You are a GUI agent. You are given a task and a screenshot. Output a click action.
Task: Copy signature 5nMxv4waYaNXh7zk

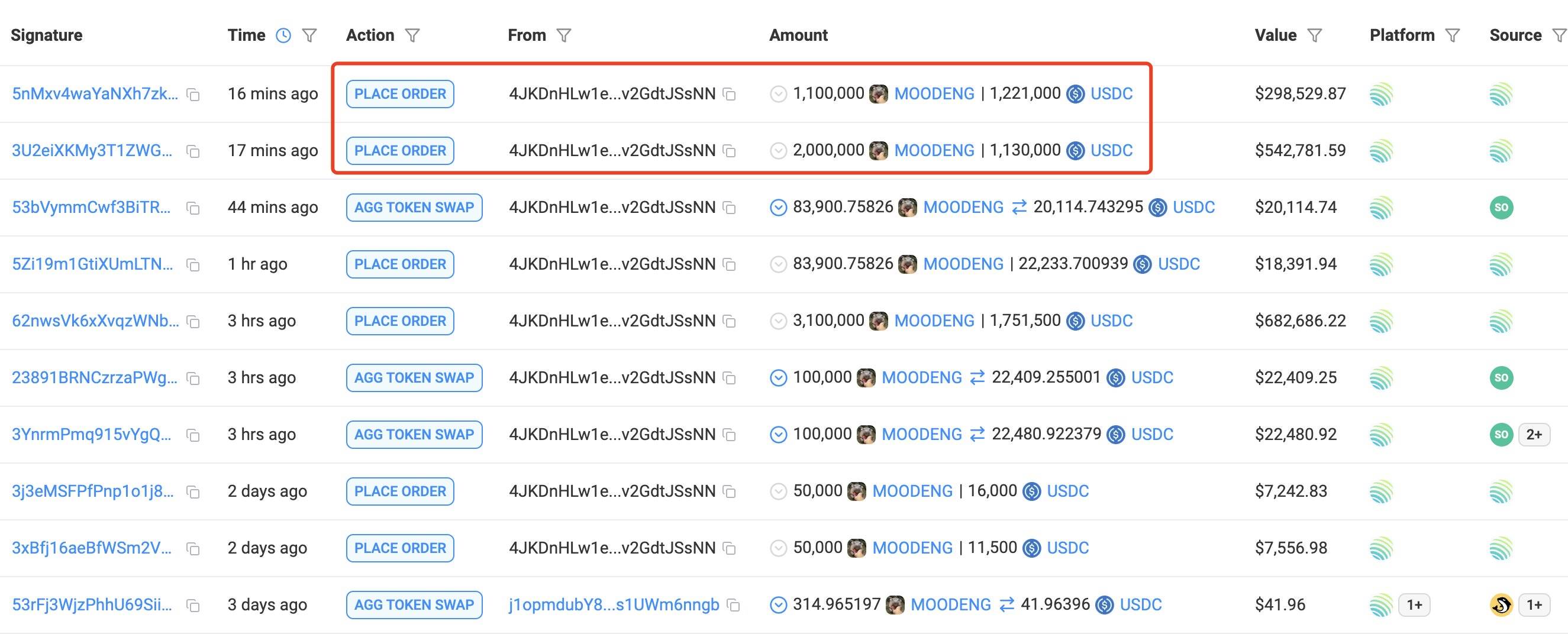pos(193,95)
